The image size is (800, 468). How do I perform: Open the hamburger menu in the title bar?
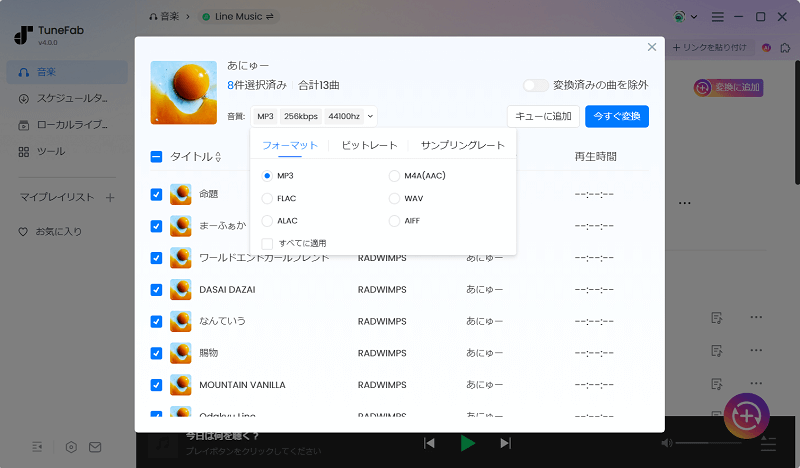(x=717, y=17)
